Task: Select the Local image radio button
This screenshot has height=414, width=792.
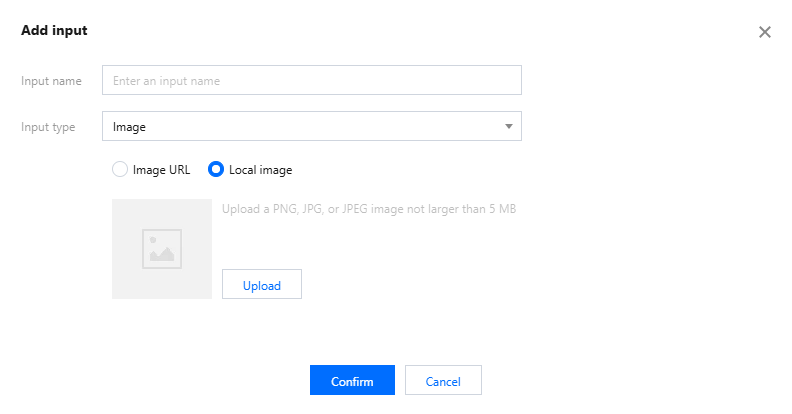Action: click(x=215, y=170)
